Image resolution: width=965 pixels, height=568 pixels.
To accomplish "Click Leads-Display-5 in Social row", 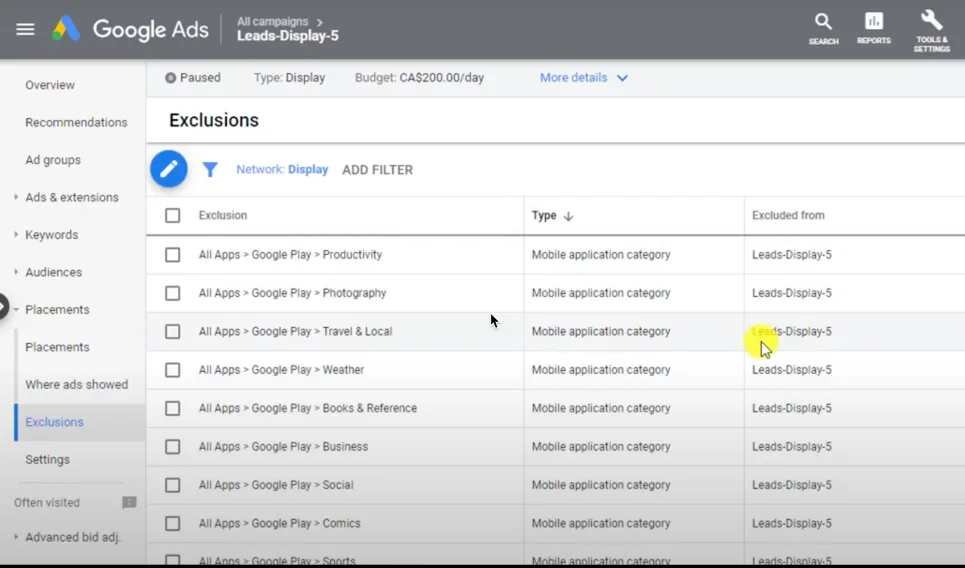I will (791, 485).
